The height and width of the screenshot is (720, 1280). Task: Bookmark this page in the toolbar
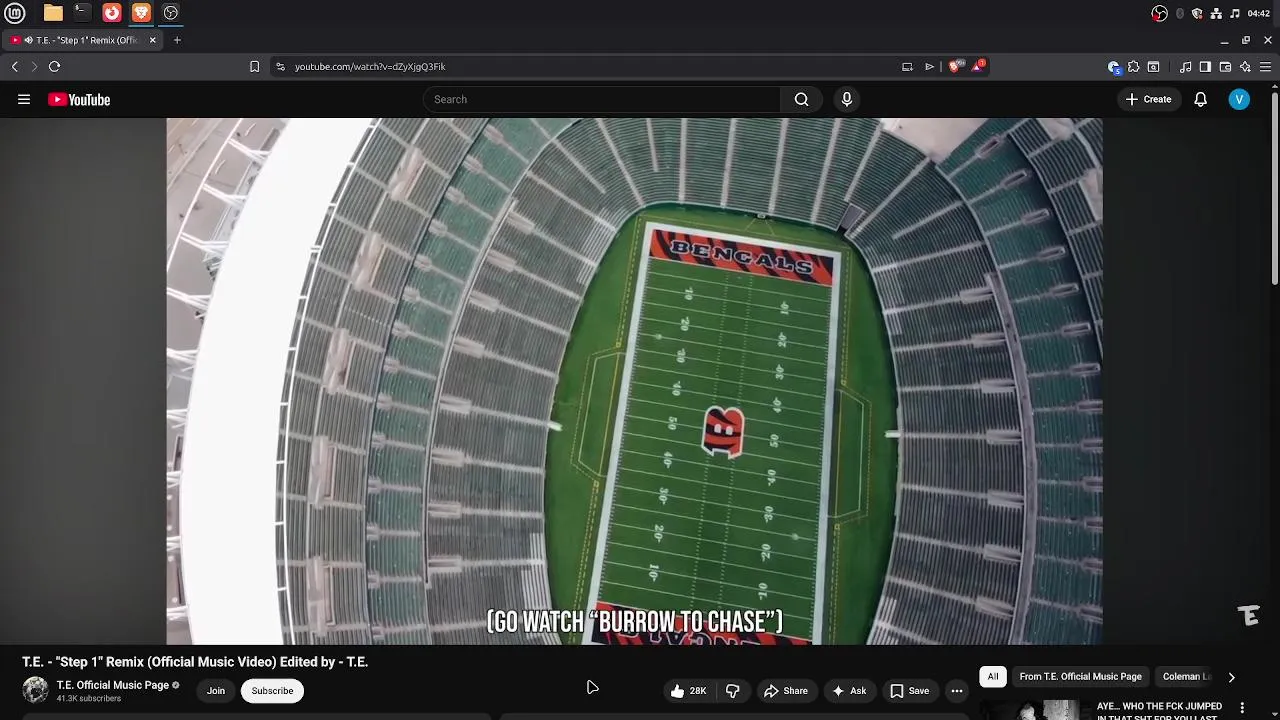click(x=254, y=67)
